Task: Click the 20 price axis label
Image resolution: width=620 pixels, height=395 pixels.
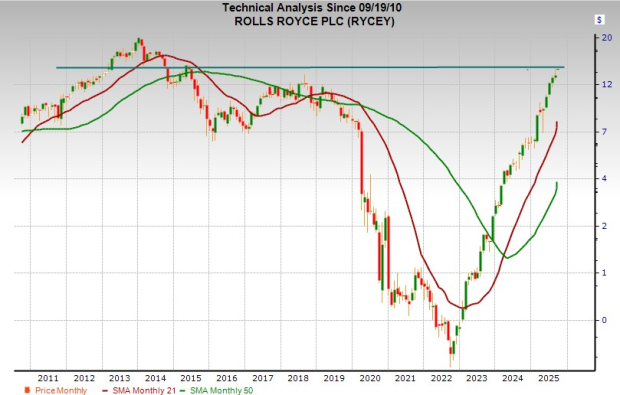Action: tap(607, 38)
